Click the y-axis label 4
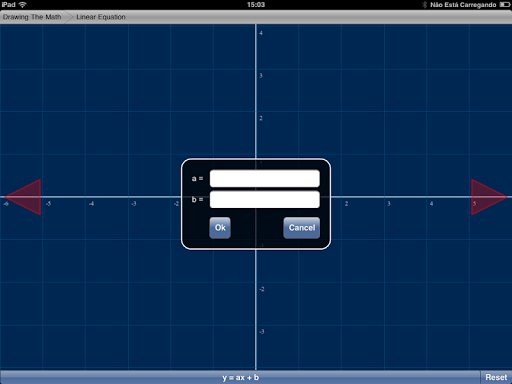This screenshot has width=512, height=384. (261, 33)
